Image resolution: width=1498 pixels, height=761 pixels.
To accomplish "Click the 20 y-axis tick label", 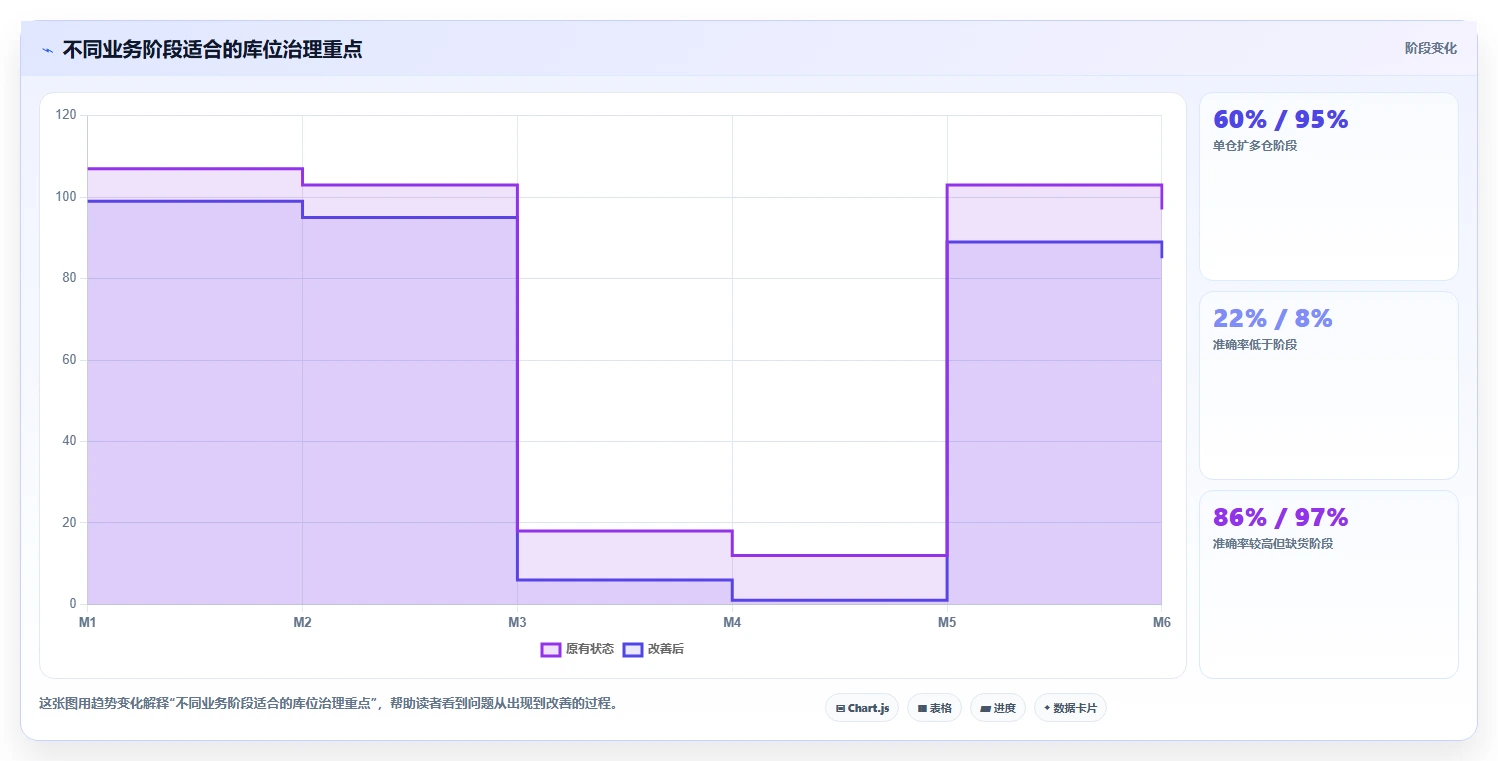I will click(70, 523).
